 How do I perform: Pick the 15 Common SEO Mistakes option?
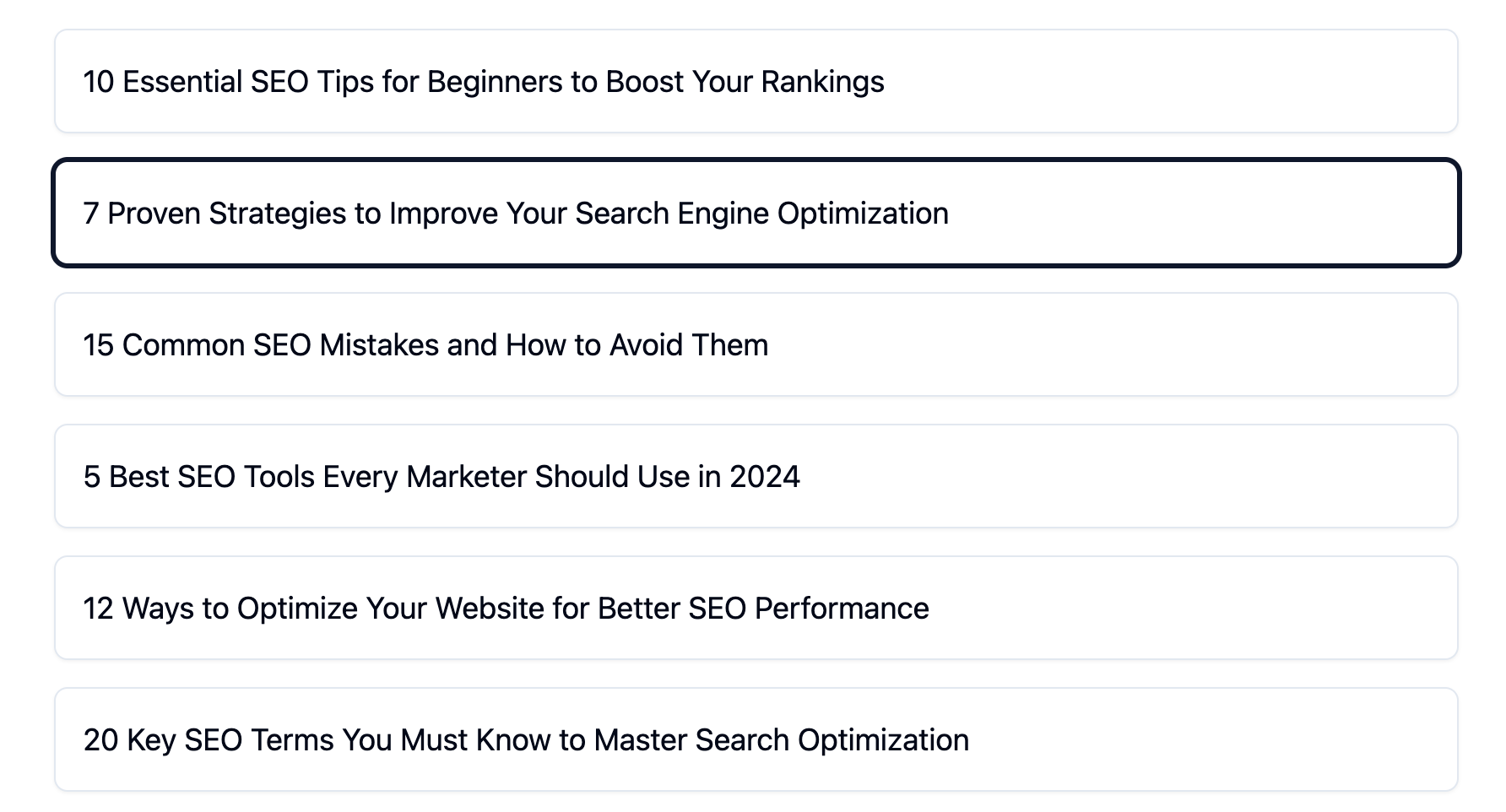click(x=425, y=345)
